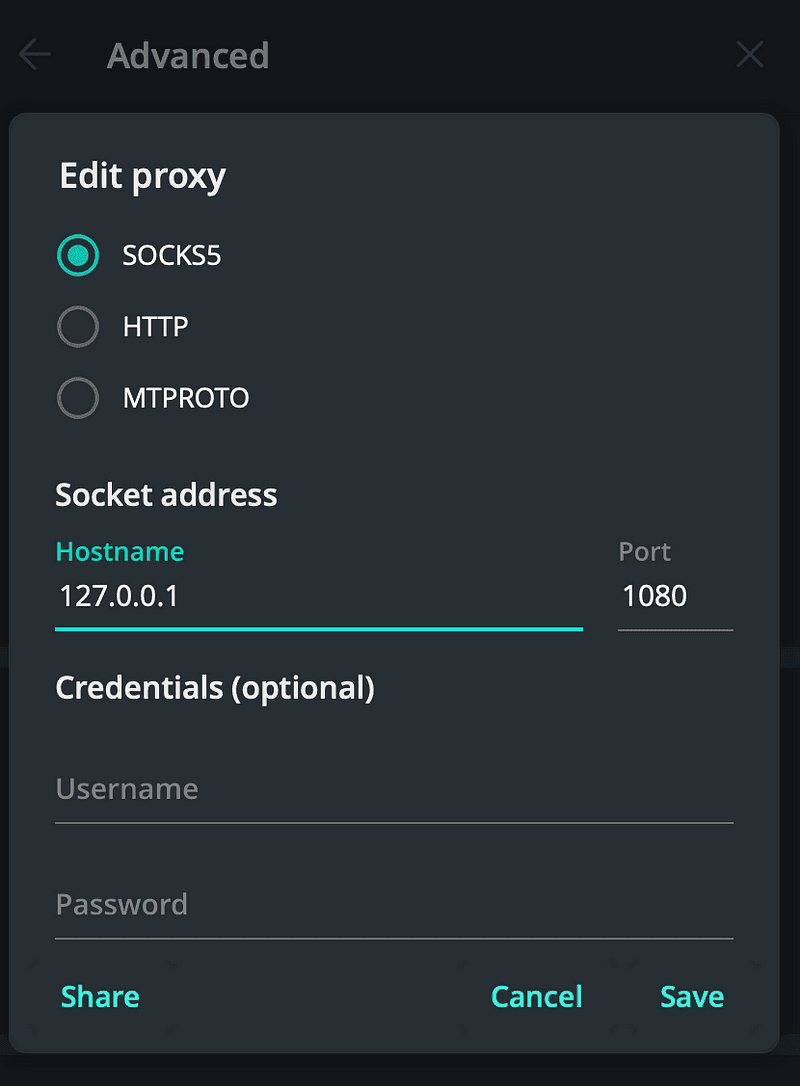Click the Port field showing 1080
Viewport: 800px width, 1086px height.
[x=674, y=597]
